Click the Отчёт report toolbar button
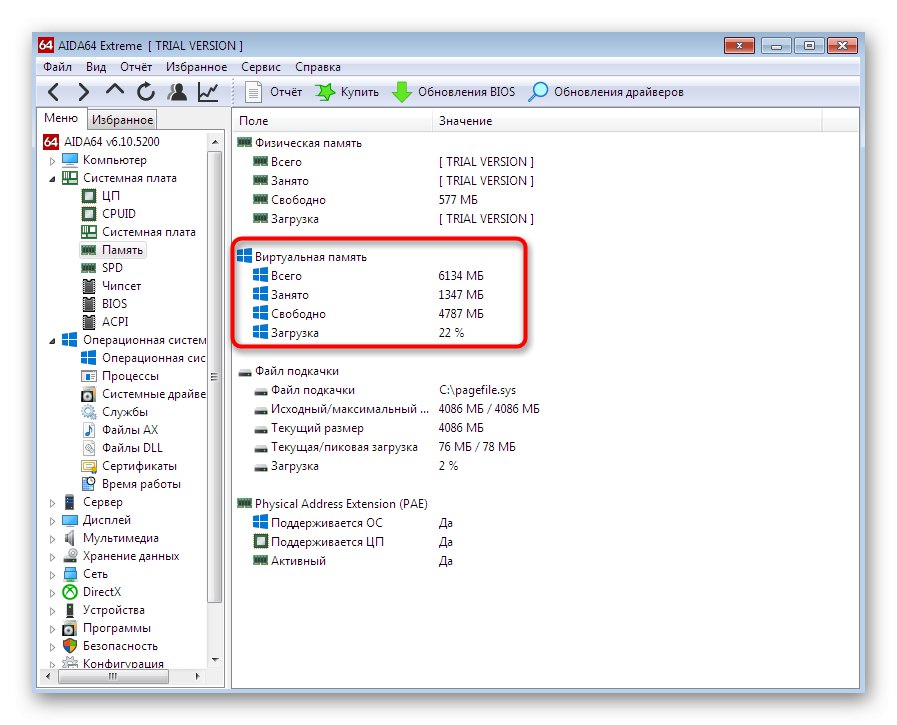 274,92
